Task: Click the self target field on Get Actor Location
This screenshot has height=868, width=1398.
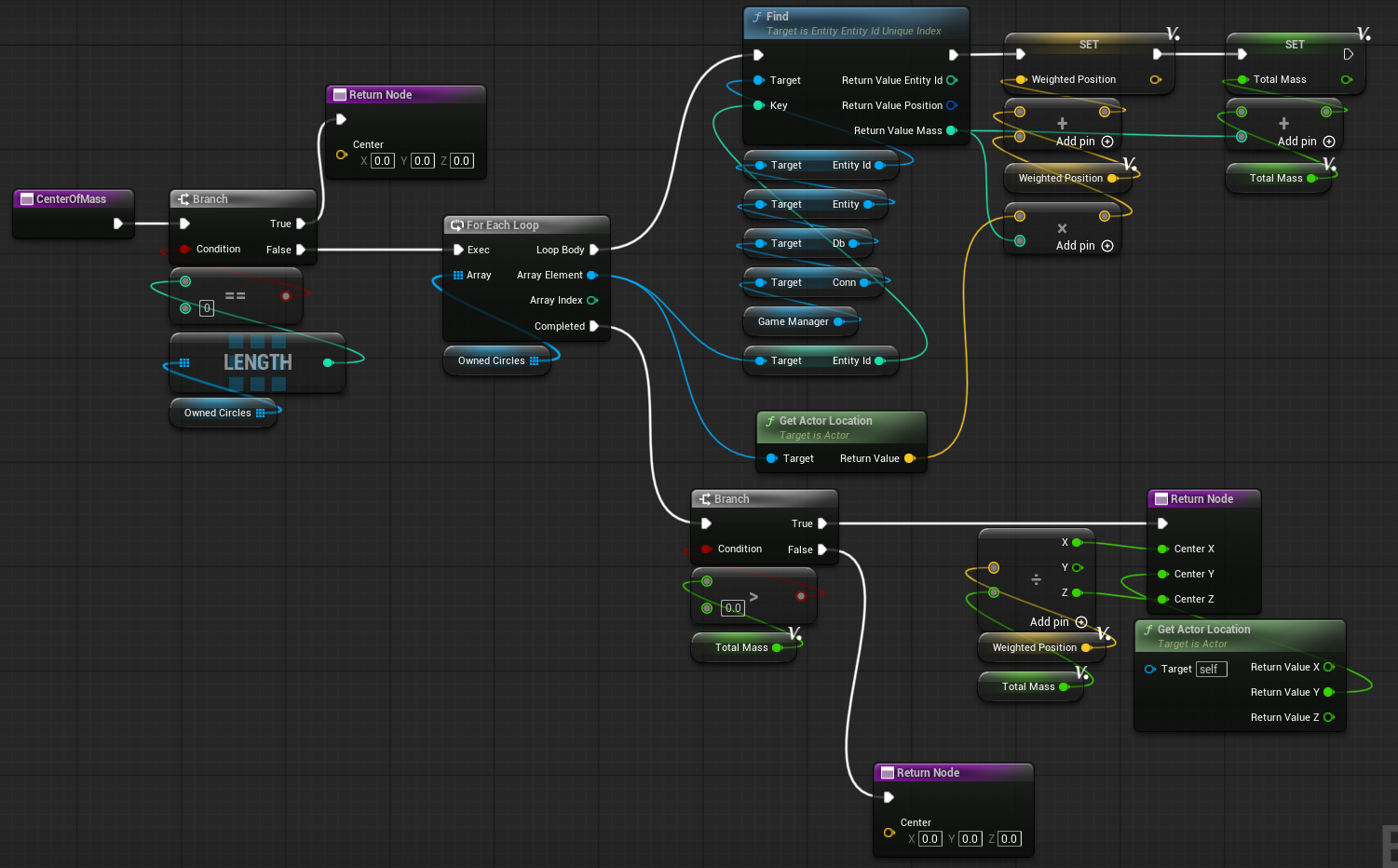Action: tap(1211, 669)
